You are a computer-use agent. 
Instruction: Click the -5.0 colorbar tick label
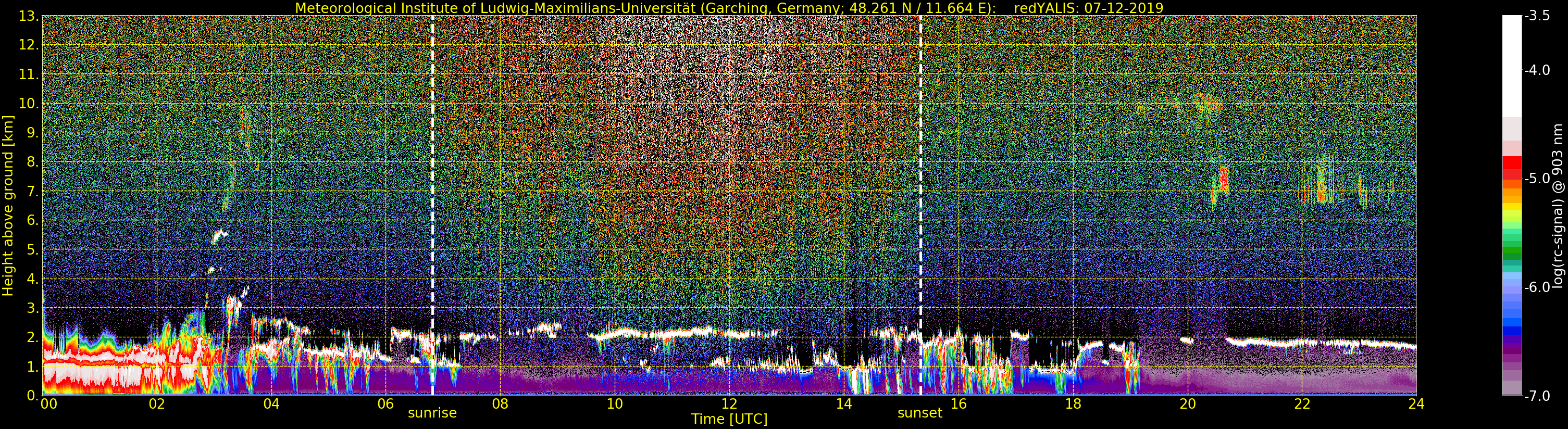pos(1537,179)
